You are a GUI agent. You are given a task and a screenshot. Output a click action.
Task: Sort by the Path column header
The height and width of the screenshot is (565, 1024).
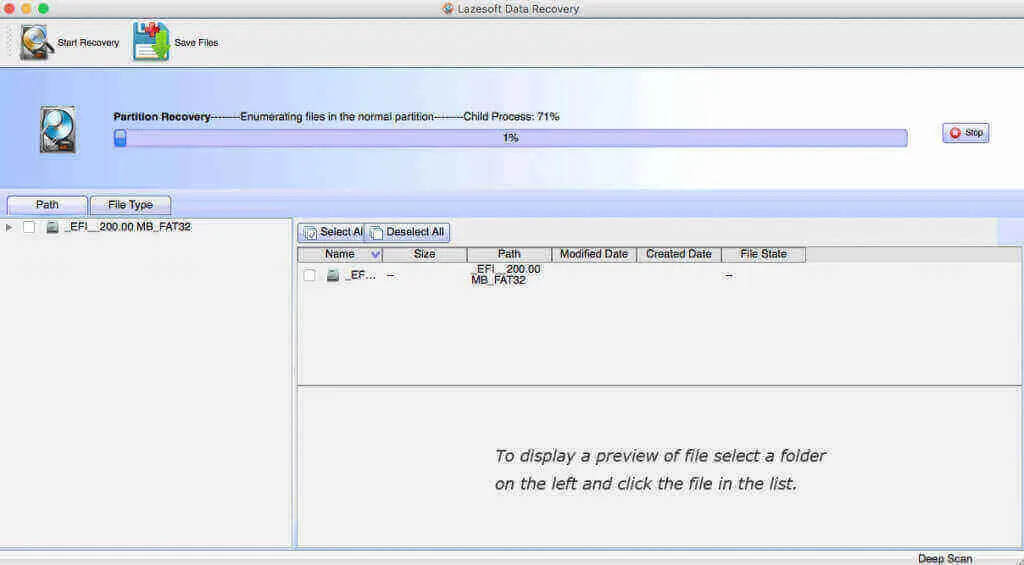pyautogui.click(x=509, y=254)
